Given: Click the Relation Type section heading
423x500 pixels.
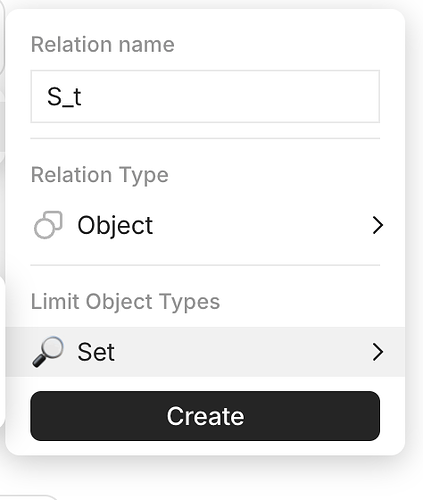Looking at the screenshot, I should pos(100,175).
